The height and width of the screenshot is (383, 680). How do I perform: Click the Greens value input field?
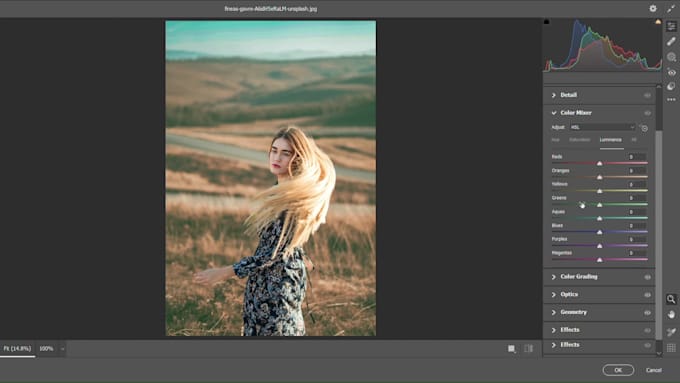click(x=637, y=198)
